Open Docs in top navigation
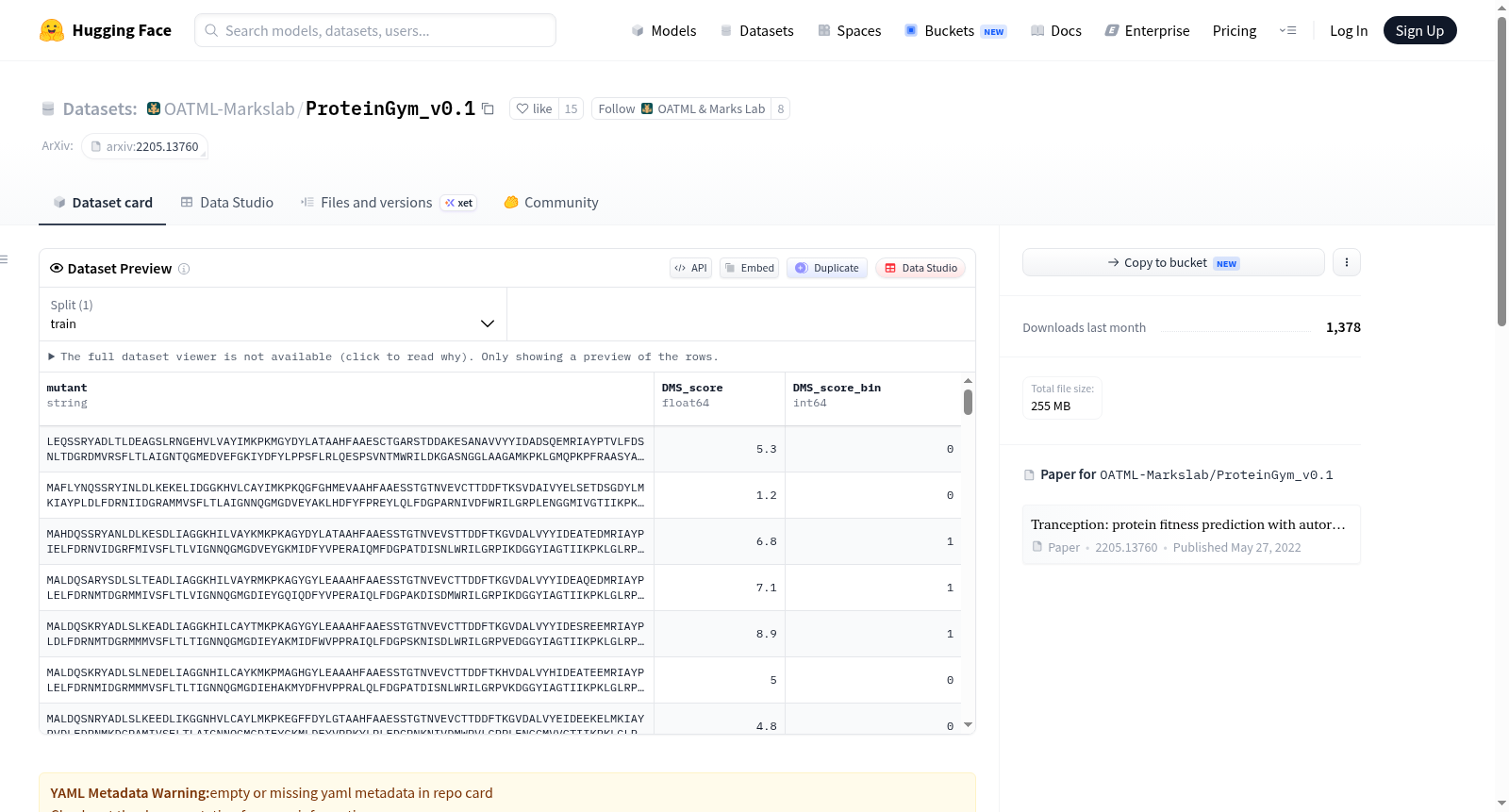1509x812 pixels. [1055, 30]
